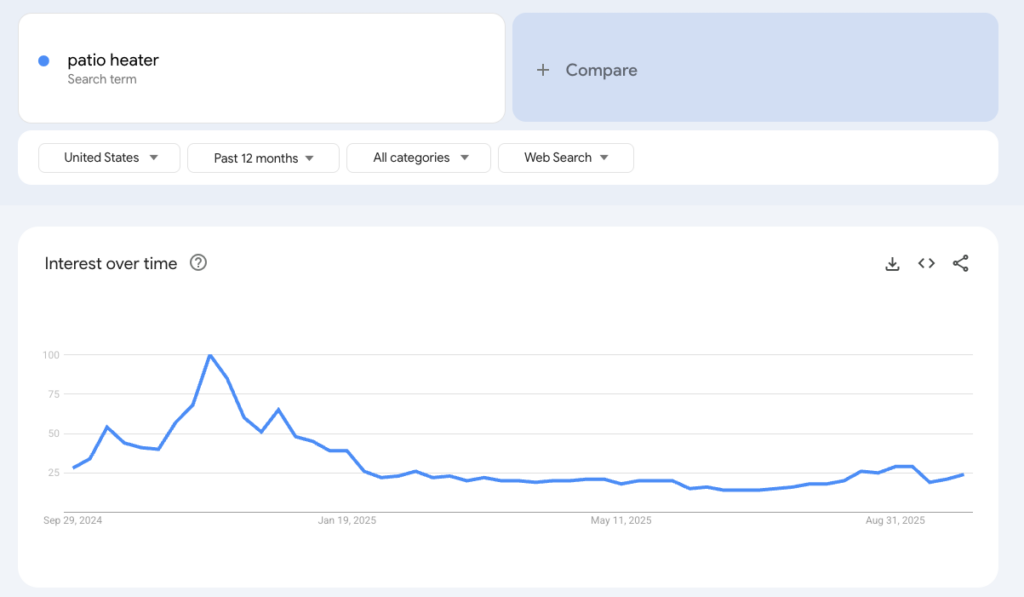Download the interest over time data
Viewport: 1024px width, 597px height.
click(x=892, y=264)
